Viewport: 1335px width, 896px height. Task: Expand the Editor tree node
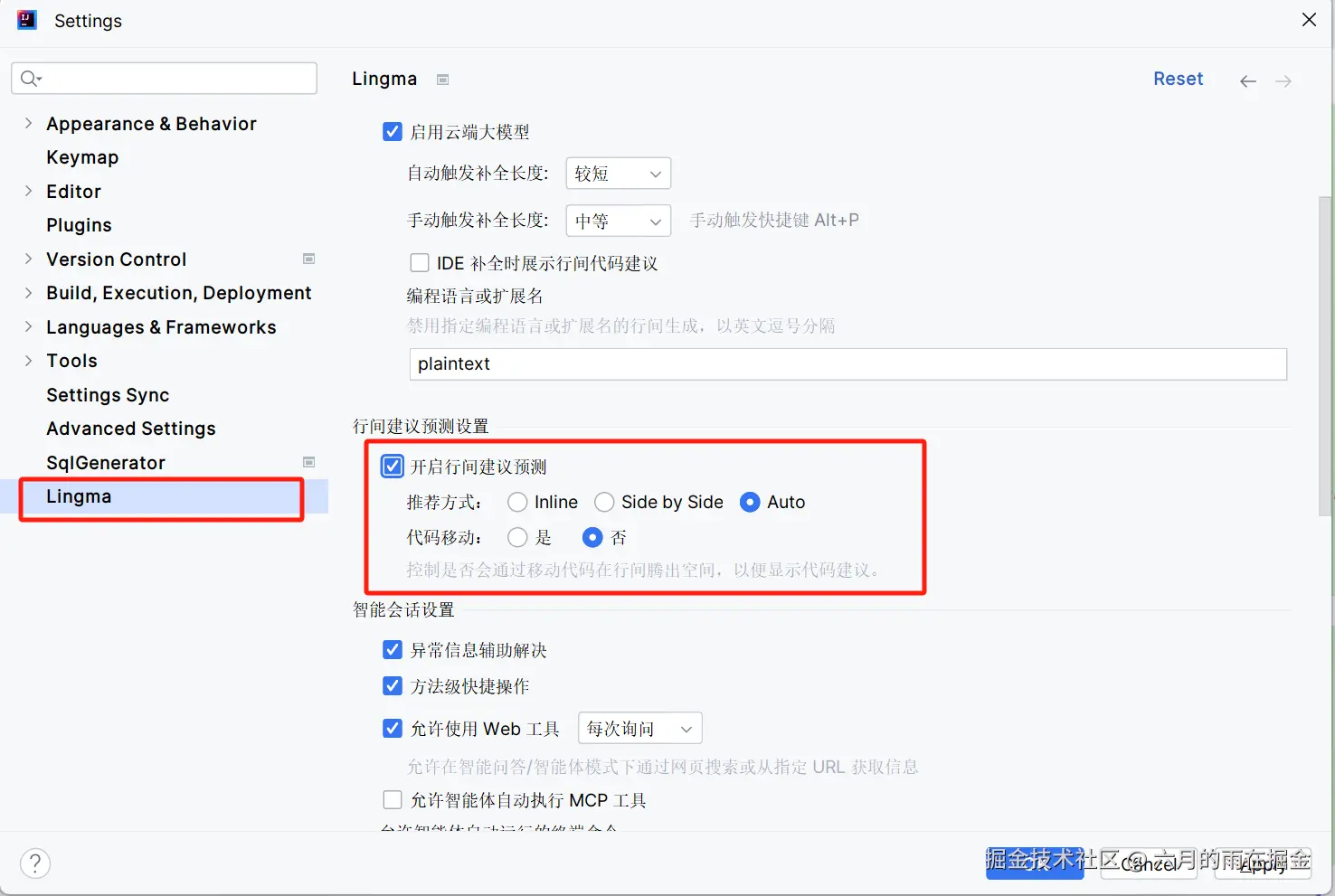tap(28, 191)
